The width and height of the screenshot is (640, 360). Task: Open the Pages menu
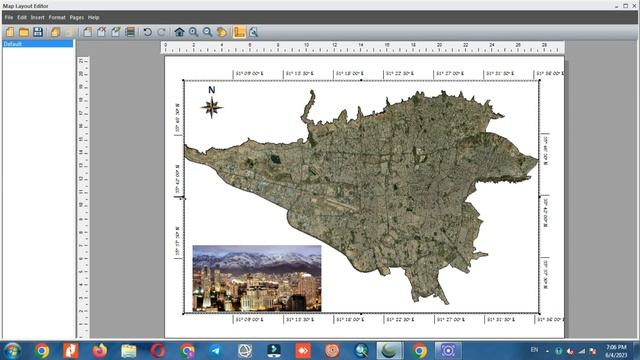click(77, 18)
